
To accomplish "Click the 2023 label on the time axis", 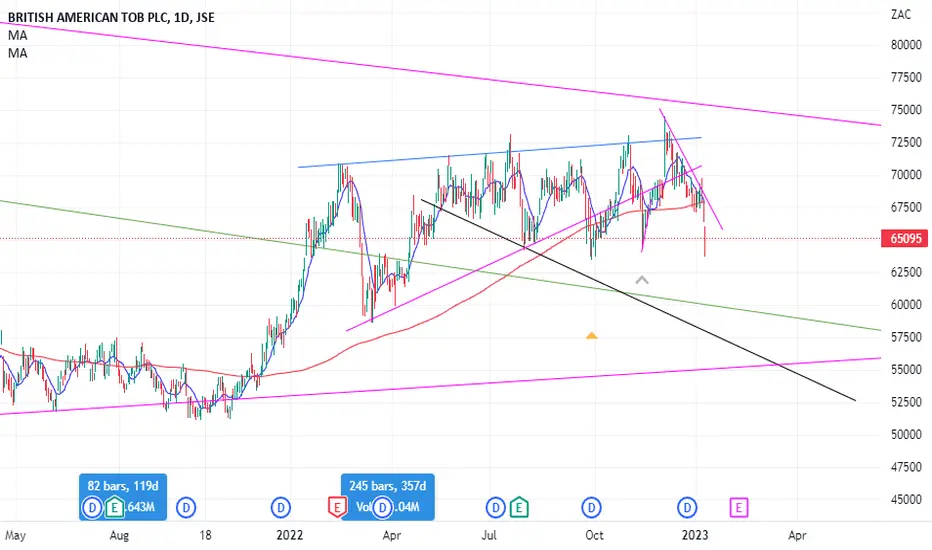I will (x=695, y=535).
